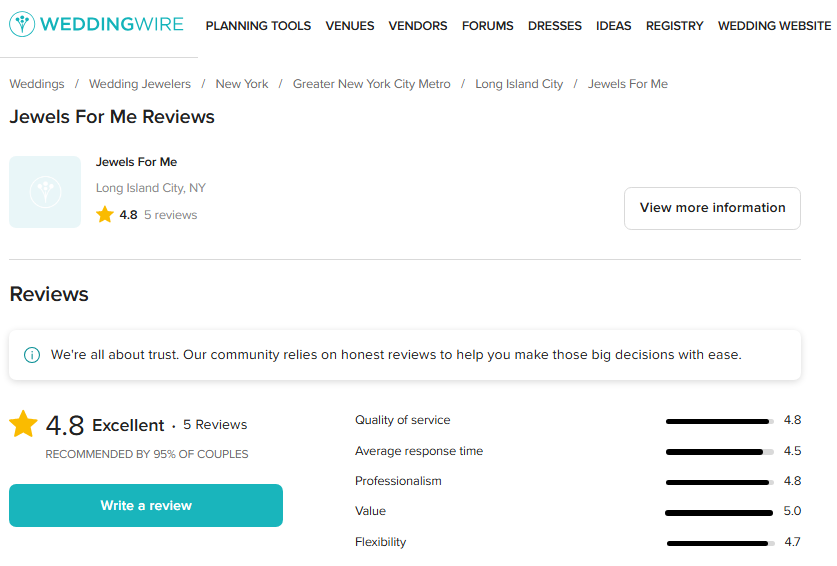The image size is (837, 566).
Task: Click the 'Professionalism' label
Action: pos(398,481)
